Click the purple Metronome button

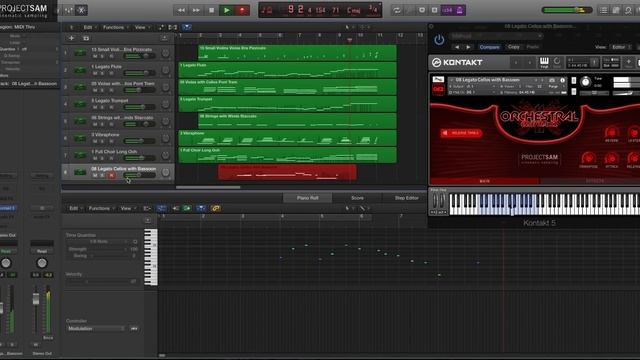[x=460, y=10]
